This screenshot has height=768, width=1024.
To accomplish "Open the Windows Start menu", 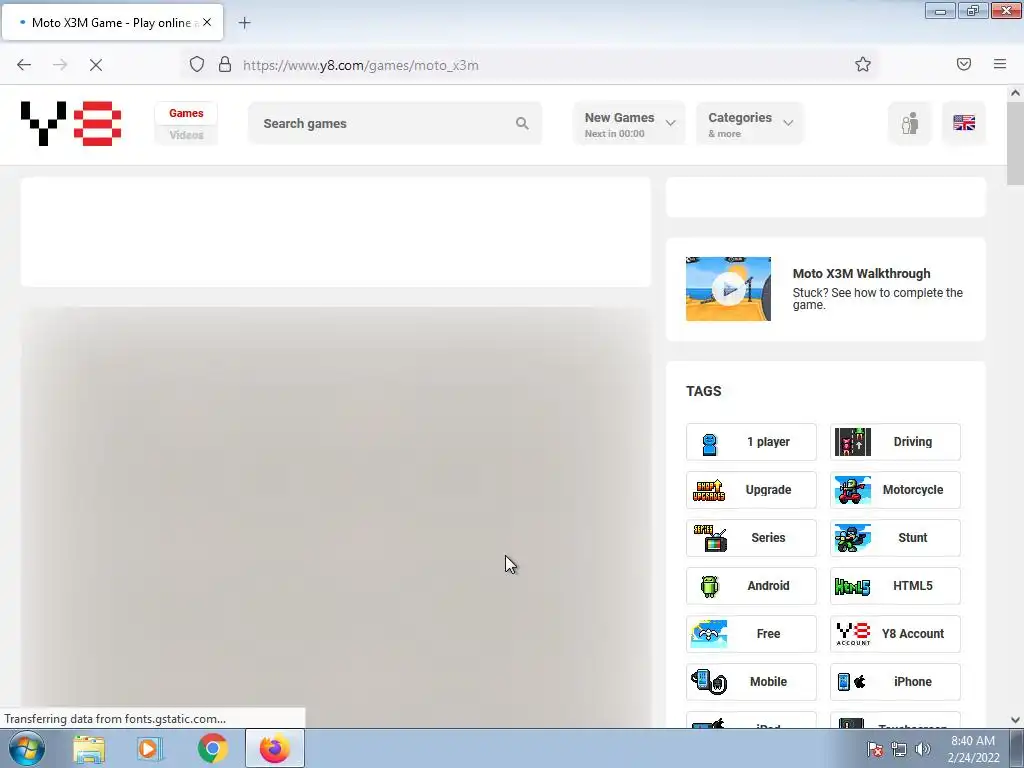I will [x=27, y=748].
